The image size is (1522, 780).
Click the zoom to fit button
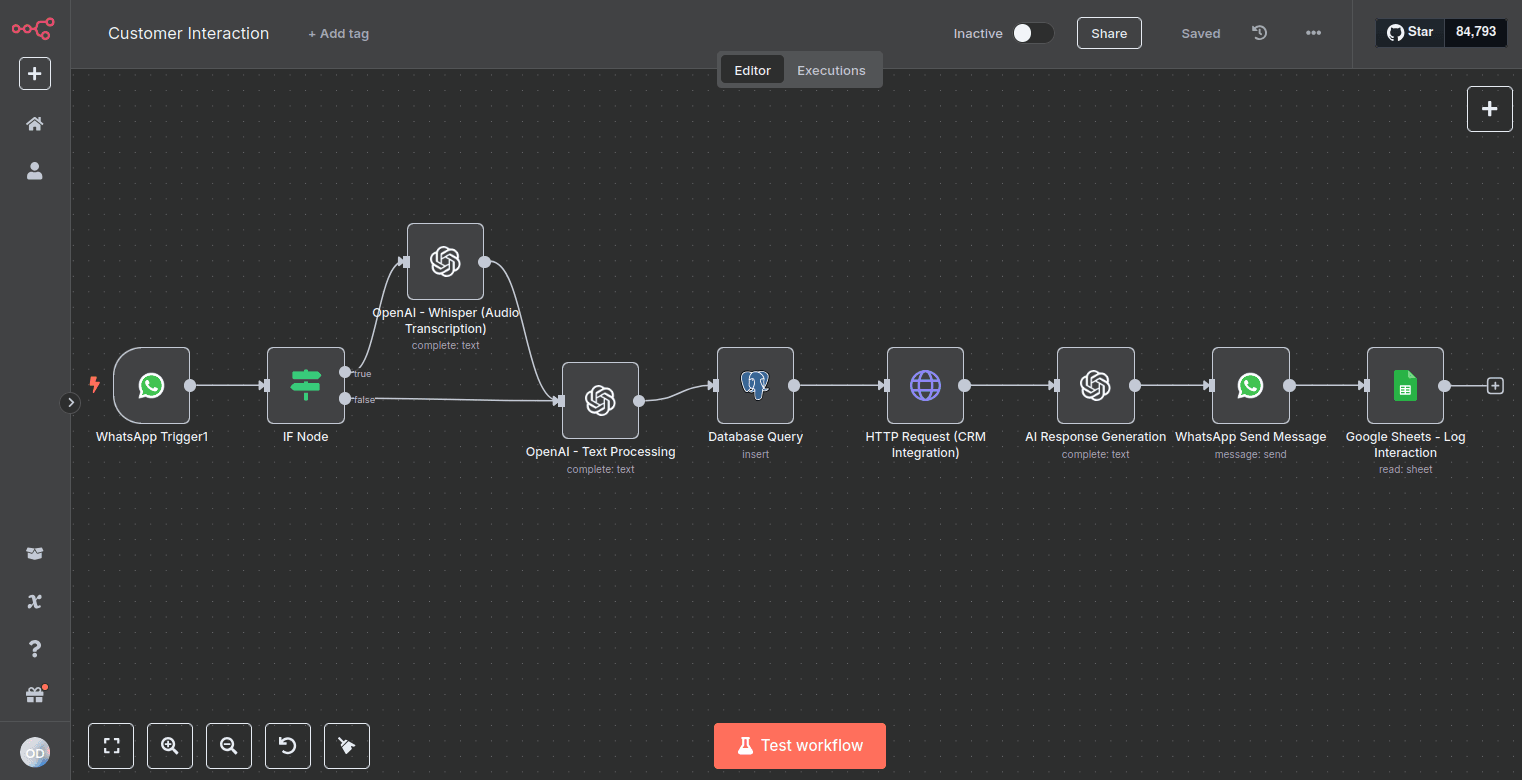[x=111, y=746]
